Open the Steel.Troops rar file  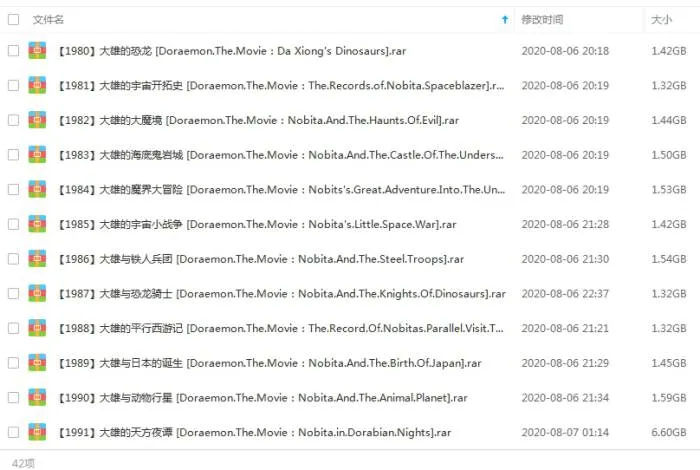[261, 259]
